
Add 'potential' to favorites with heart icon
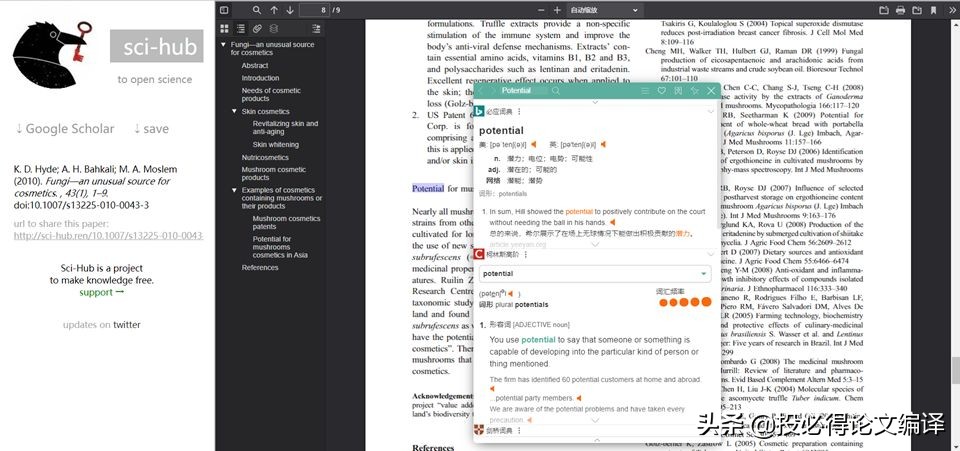click(661, 91)
